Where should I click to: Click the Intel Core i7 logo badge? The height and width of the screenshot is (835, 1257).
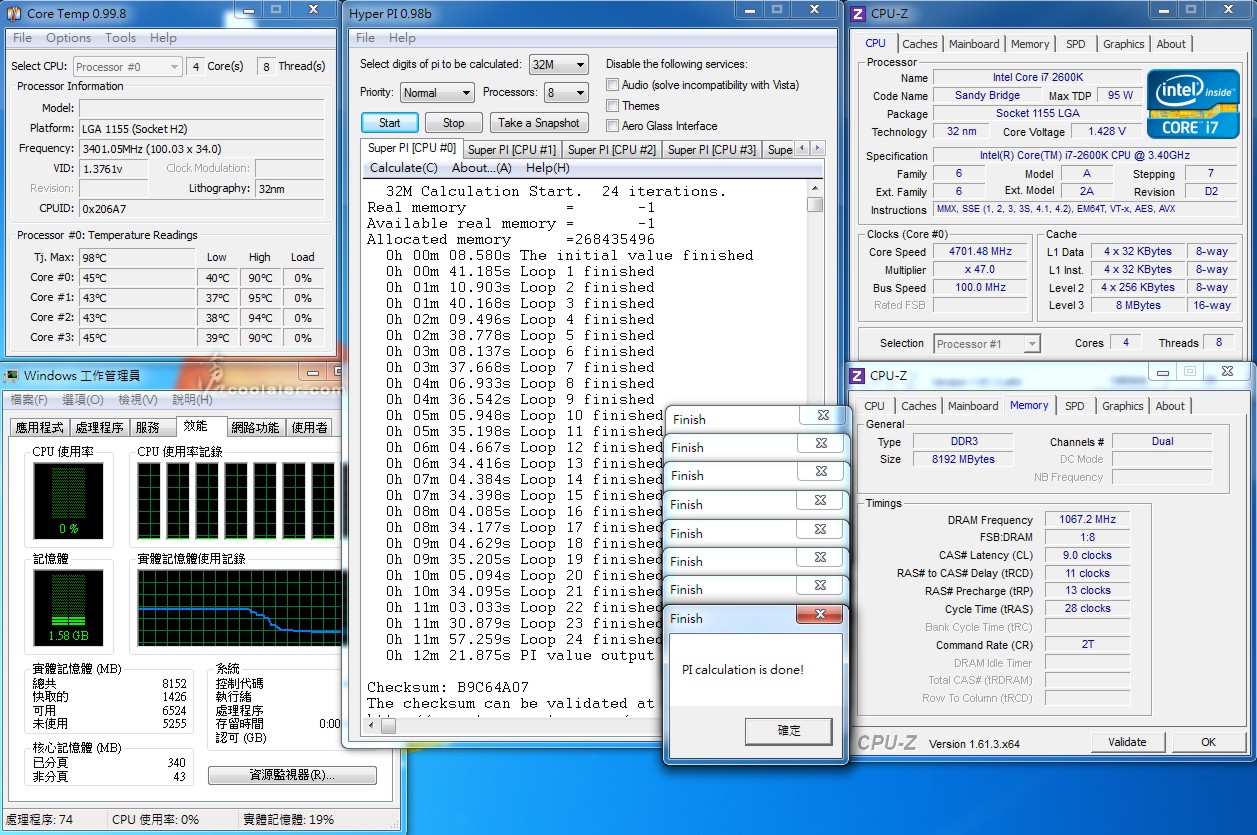1193,104
